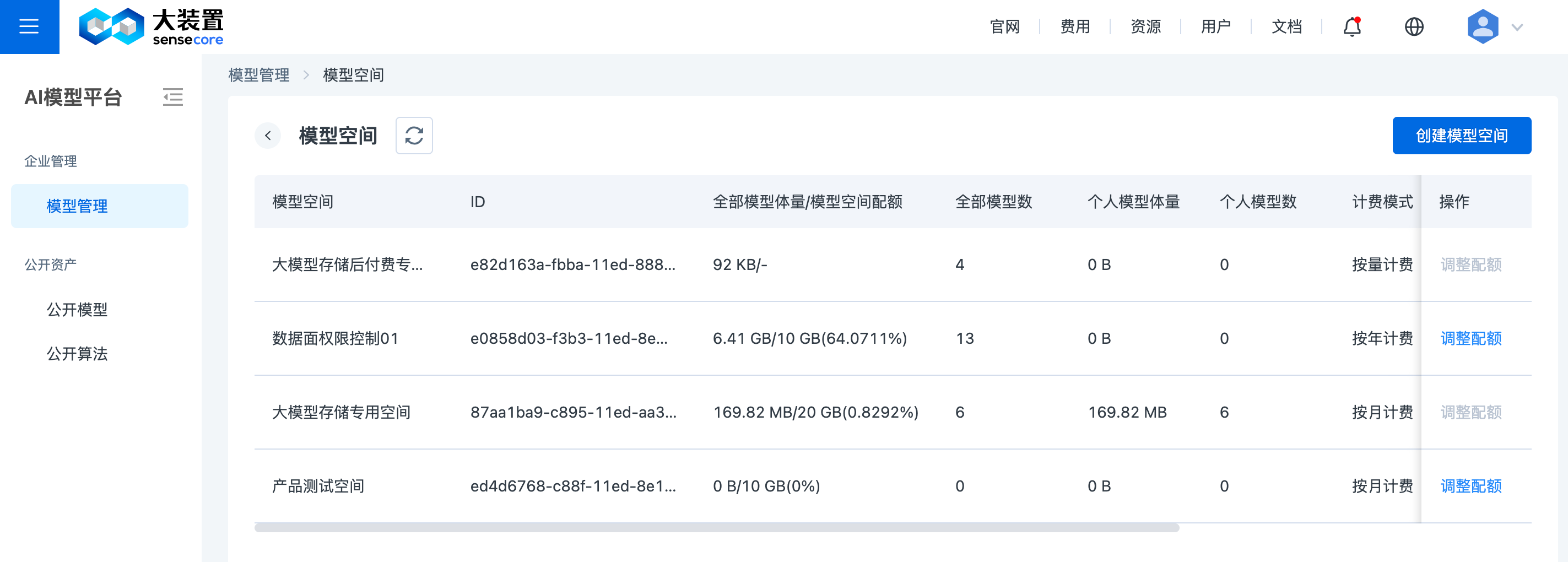The height and width of the screenshot is (562, 1568).
Task: Select 公开模型 in the sidebar
Action: click(77, 309)
